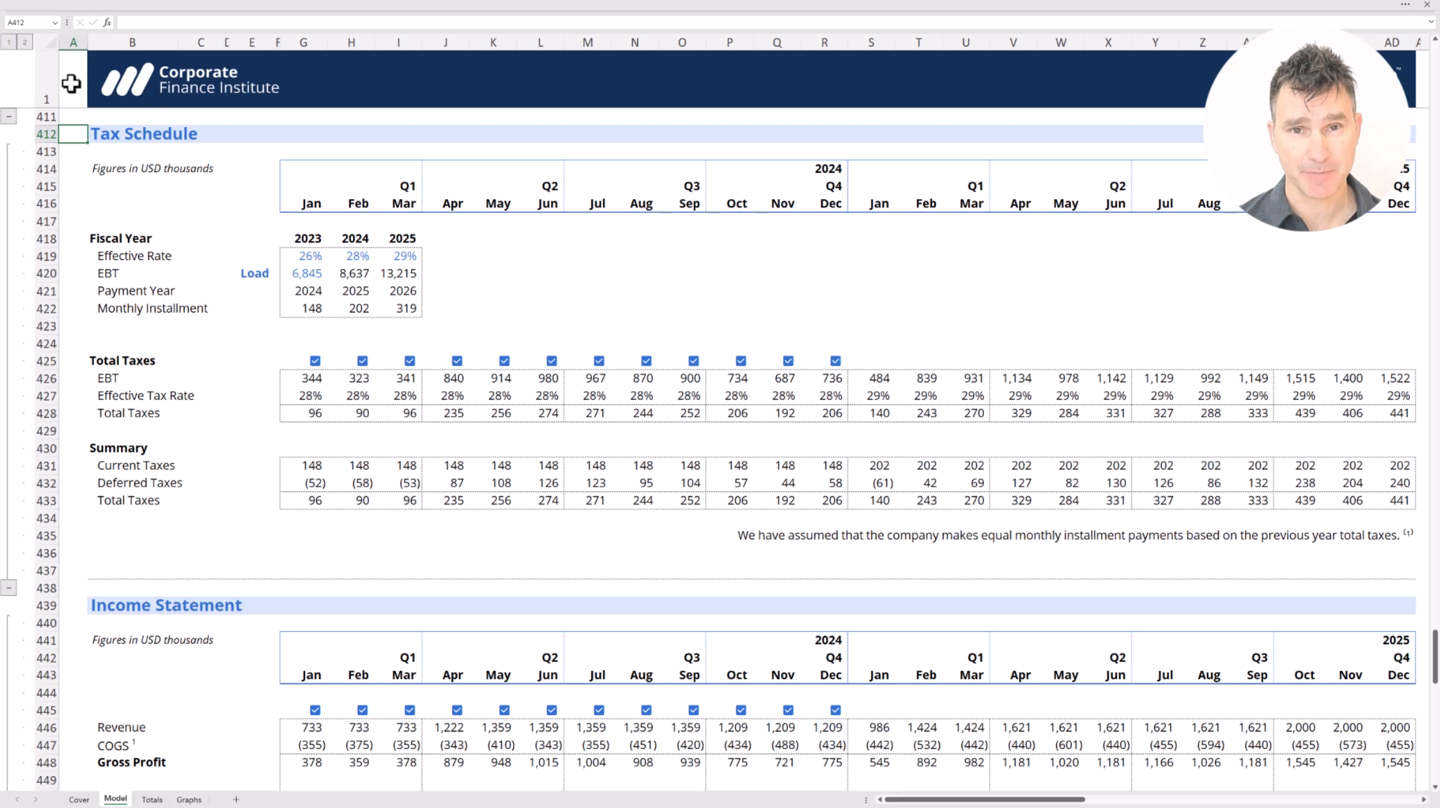Viewport: 1440px width, 808px height.
Task: Expand the formula bar using the chevron
Action: pyautogui.click(x=1431, y=22)
